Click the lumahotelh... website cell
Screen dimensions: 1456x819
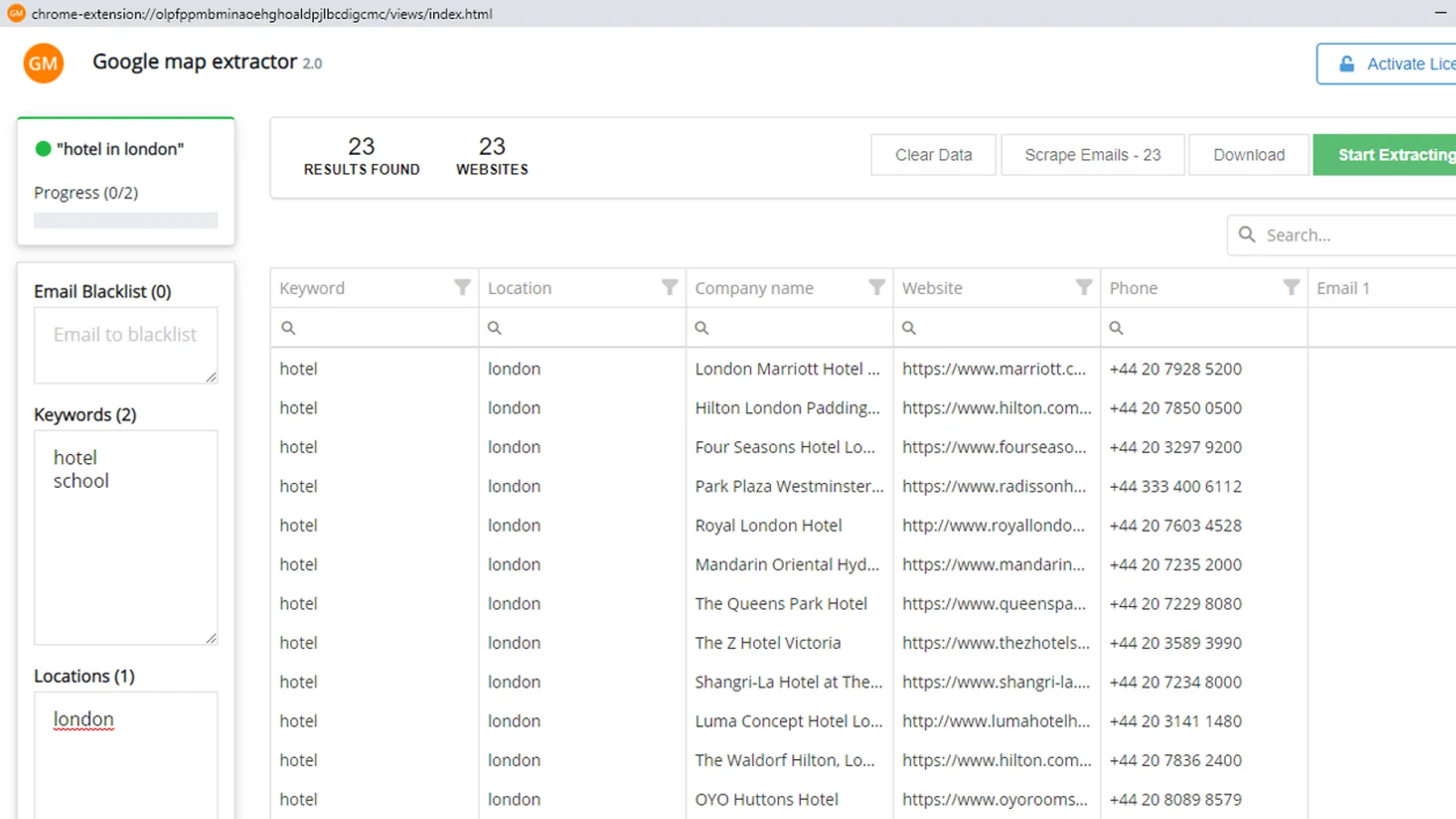(x=996, y=721)
